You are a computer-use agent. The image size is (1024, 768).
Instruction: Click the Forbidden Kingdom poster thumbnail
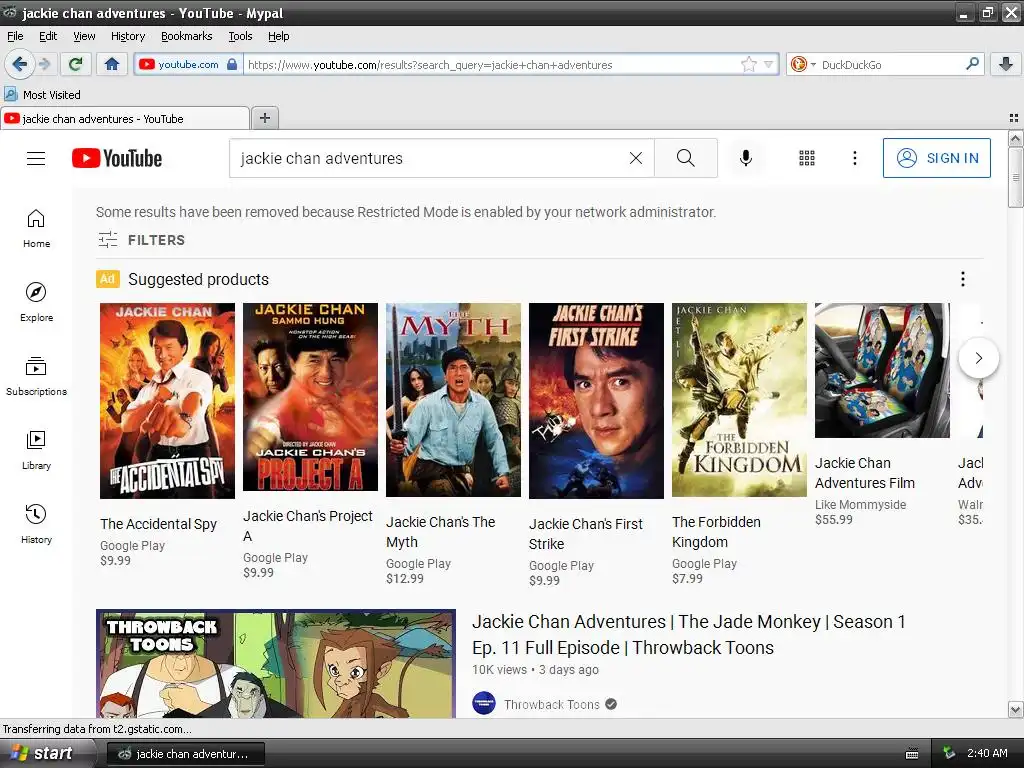pyautogui.click(x=739, y=400)
